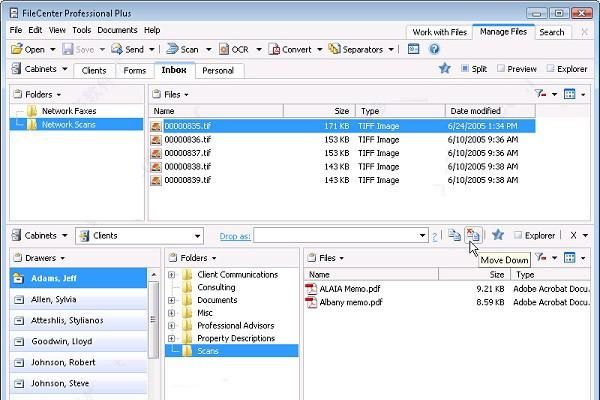
Task: Switch to the Work with Files tab
Action: click(x=440, y=32)
